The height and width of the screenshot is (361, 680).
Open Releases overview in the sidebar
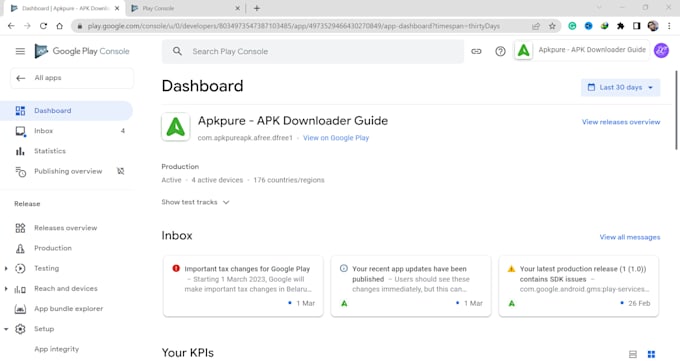(66, 228)
